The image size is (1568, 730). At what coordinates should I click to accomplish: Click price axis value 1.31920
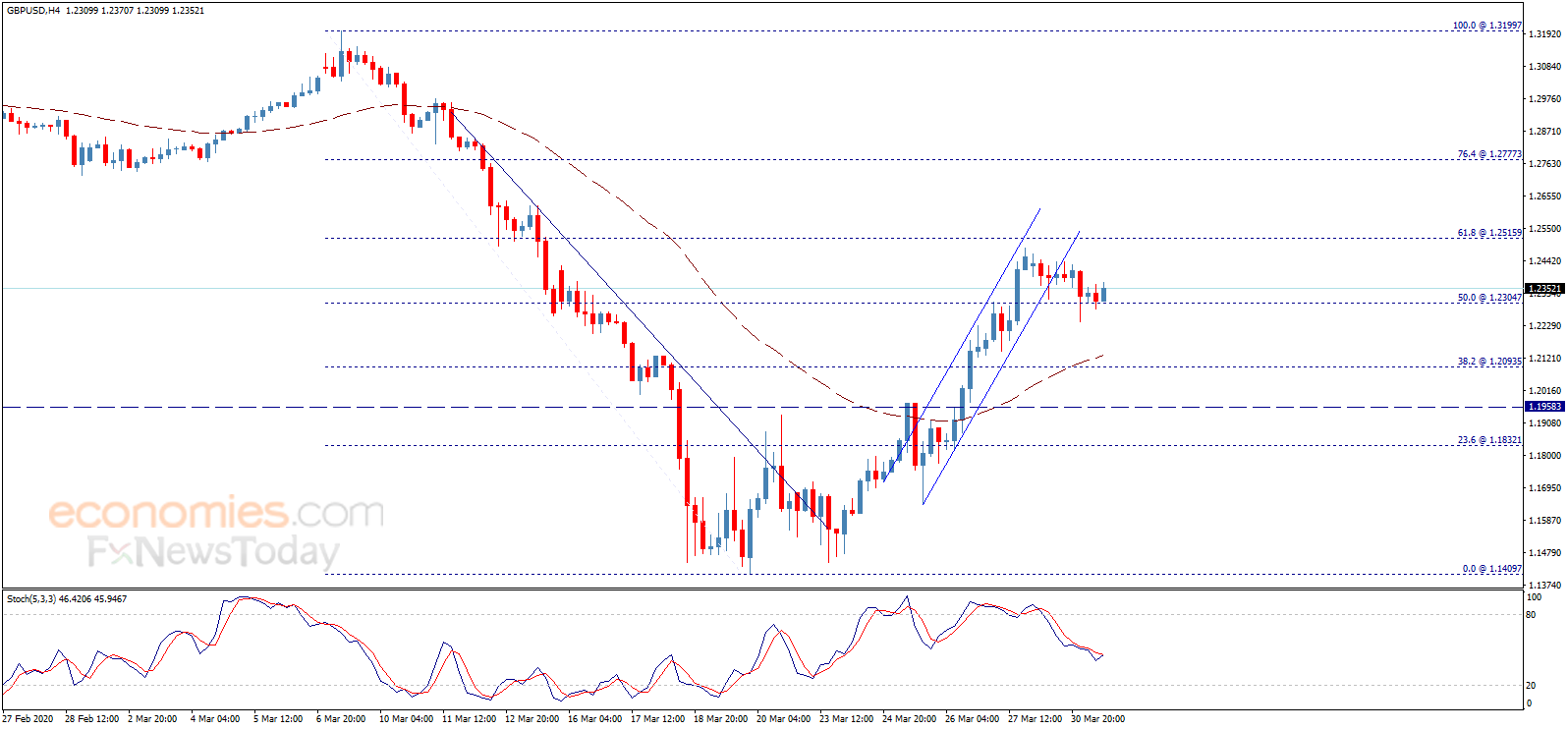tap(1544, 34)
